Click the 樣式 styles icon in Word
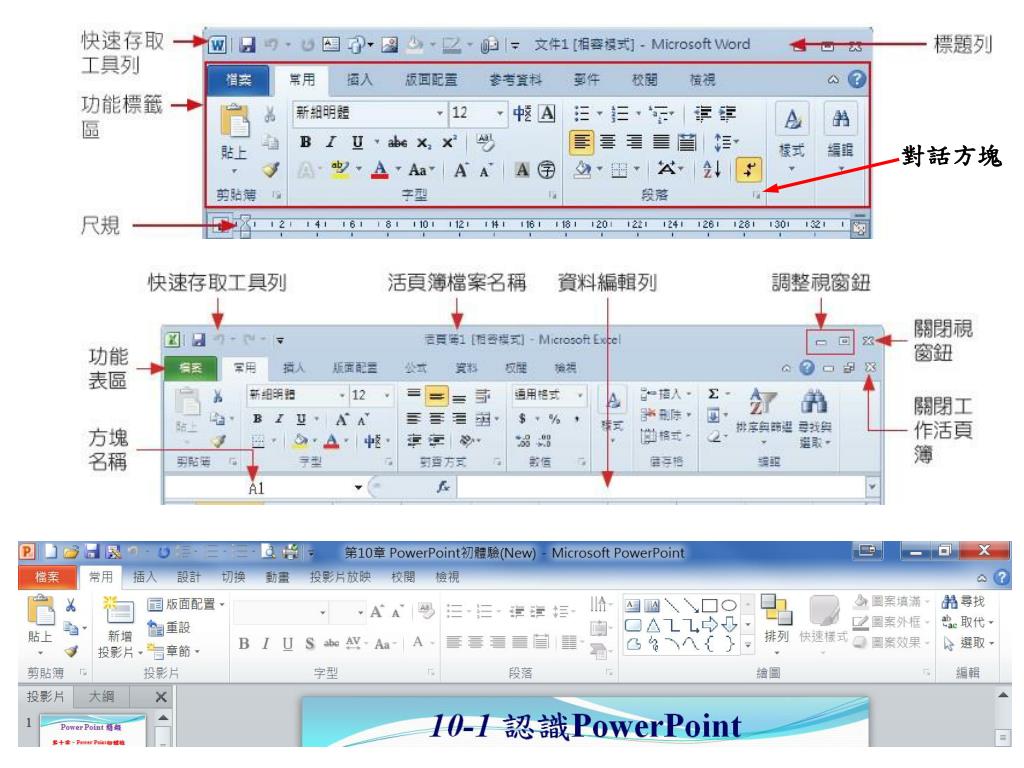The width and height of the screenshot is (1024, 768). point(792,121)
